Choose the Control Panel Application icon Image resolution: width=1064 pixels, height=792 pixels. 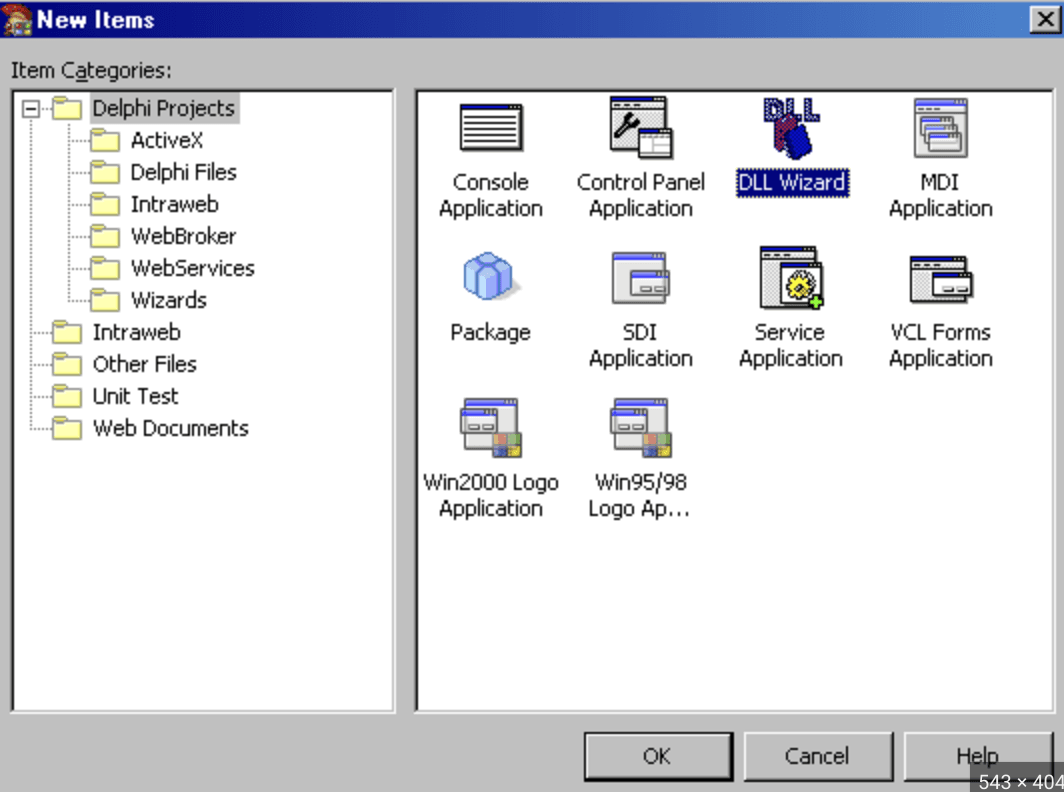(641, 128)
